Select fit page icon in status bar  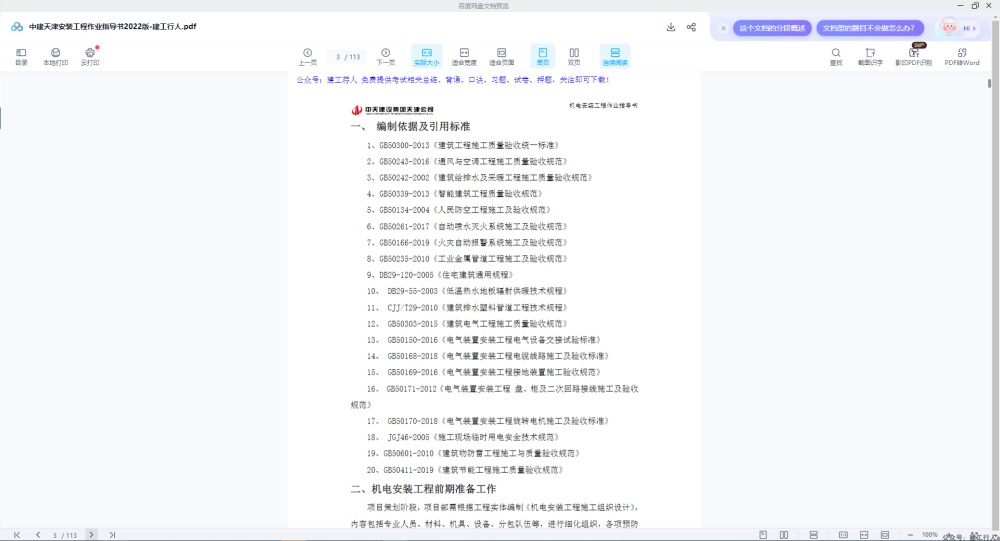(885, 535)
